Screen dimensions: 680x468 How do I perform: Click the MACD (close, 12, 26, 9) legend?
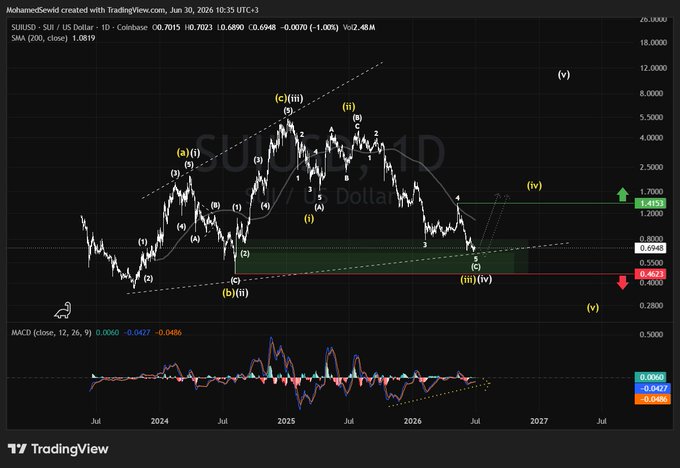pos(51,333)
